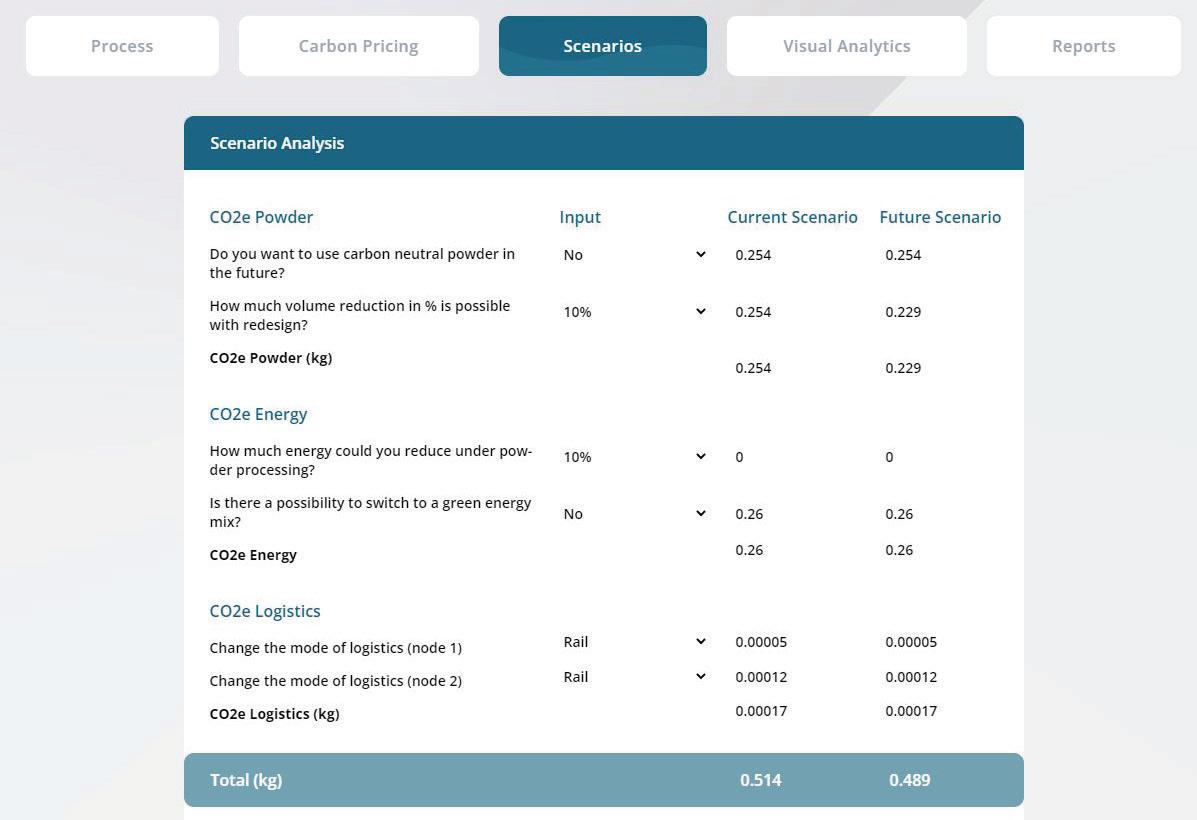Click the Scenario Analysis panel header
Image resolution: width=1197 pixels, height=820 pixels.
(603, 143)
